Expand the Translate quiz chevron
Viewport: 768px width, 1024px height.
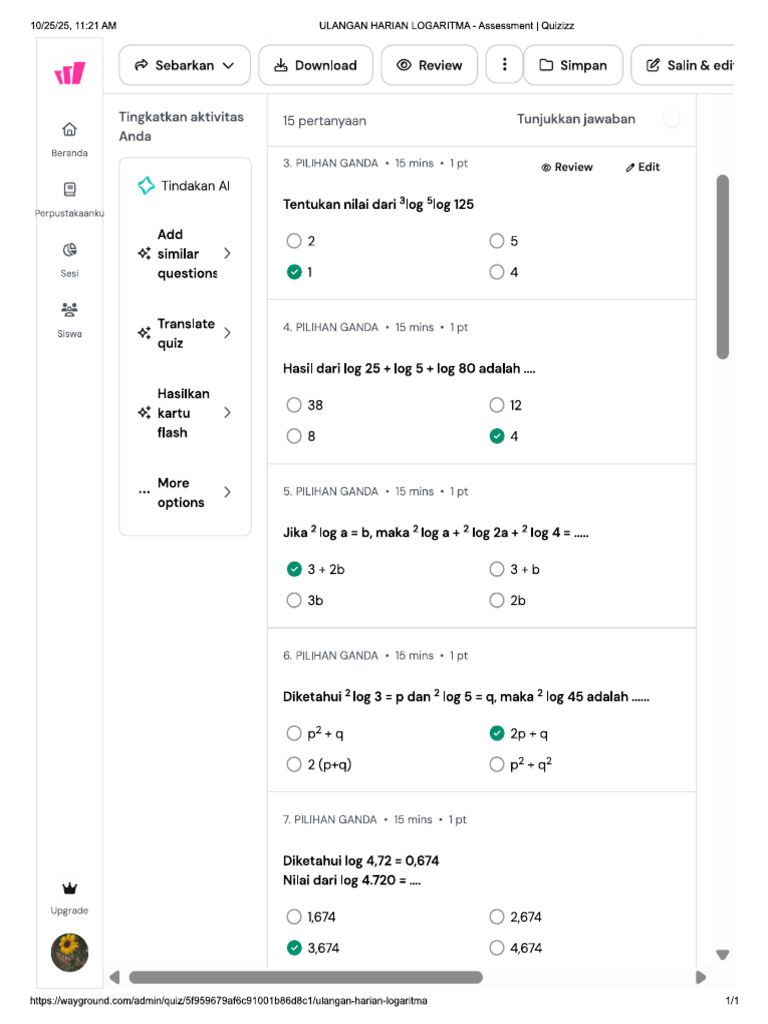[227, 333]
